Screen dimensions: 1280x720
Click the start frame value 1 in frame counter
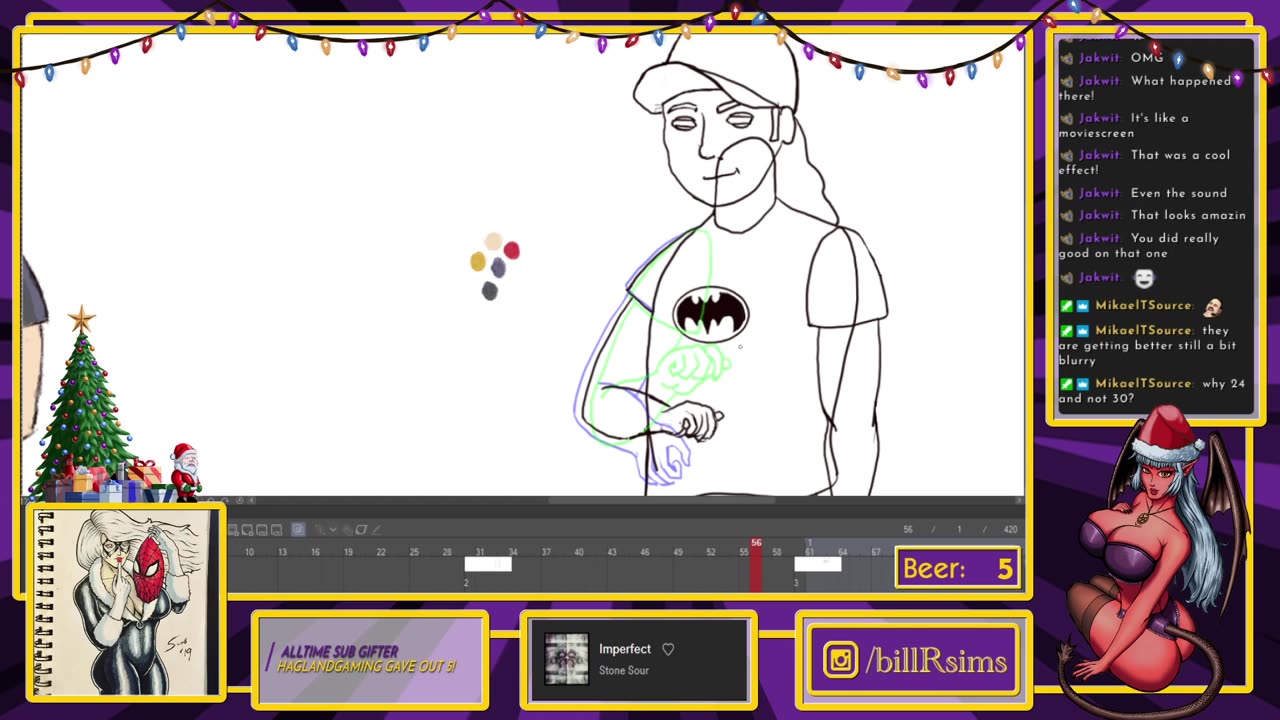point(959,530)
